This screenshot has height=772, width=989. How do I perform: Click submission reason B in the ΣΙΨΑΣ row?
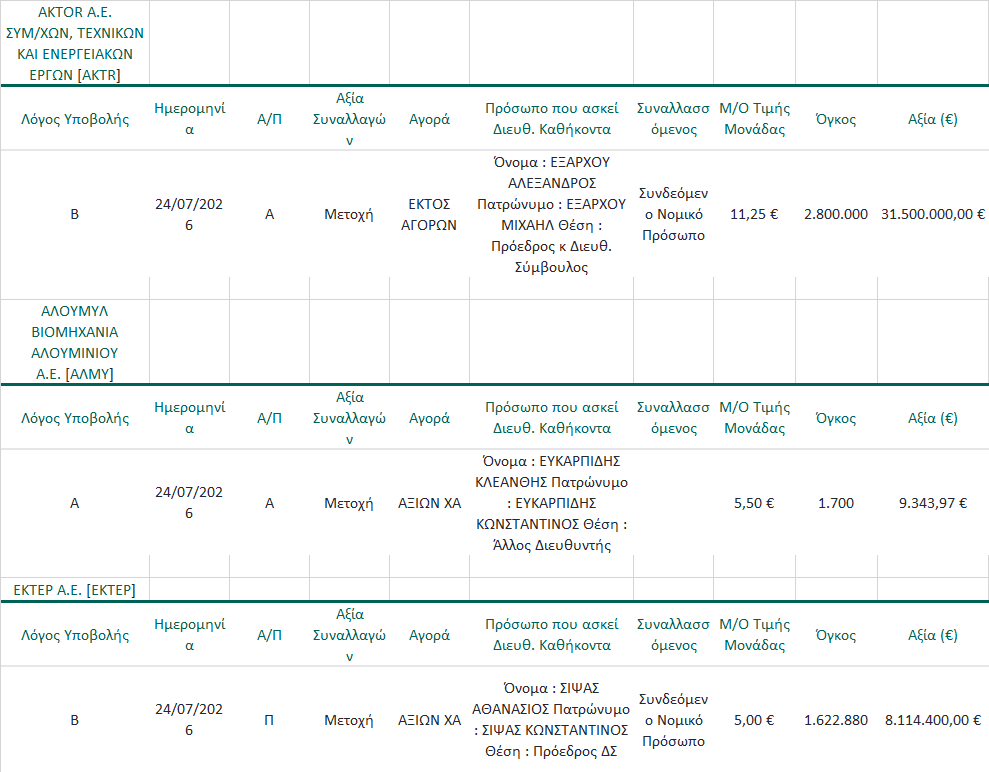click(x=74, y=720)
